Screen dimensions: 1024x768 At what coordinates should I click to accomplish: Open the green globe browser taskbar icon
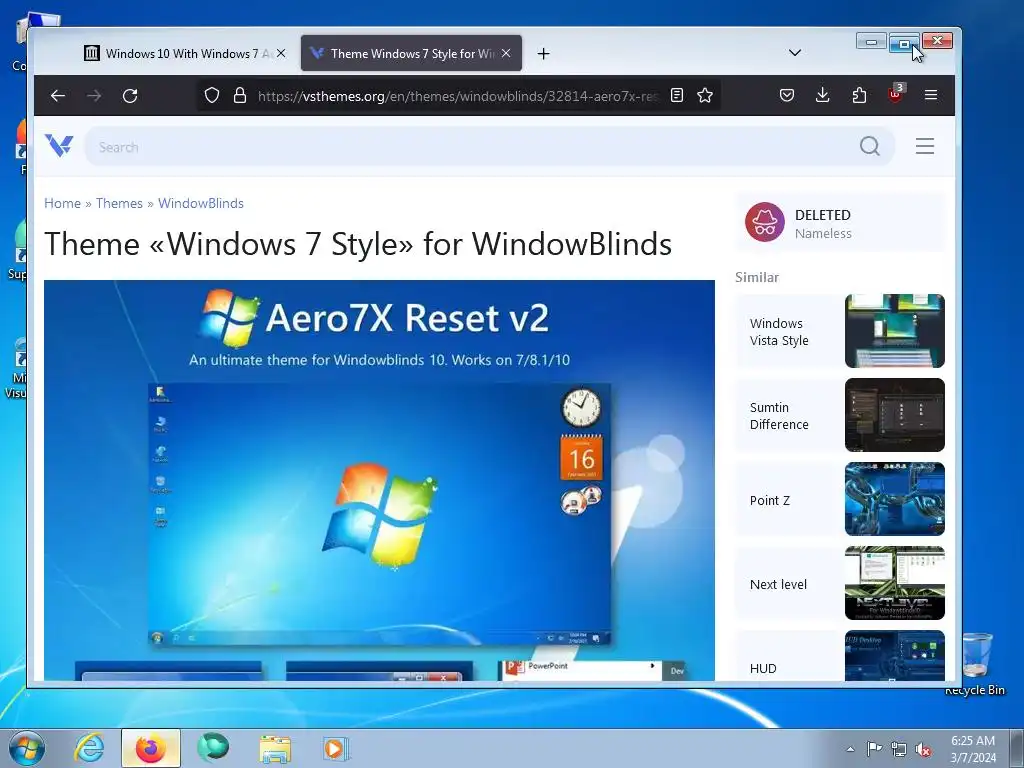coord(213,748)
